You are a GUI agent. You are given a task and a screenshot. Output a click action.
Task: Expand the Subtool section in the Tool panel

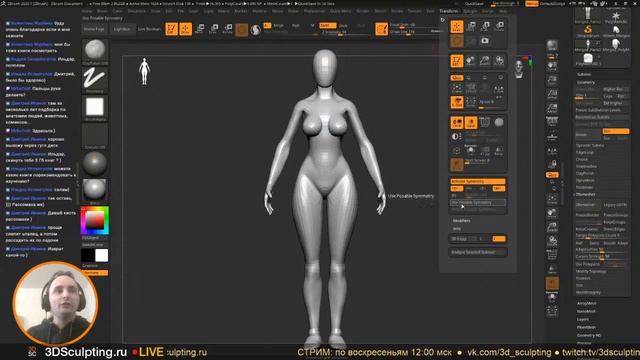(x=584, y=74)
